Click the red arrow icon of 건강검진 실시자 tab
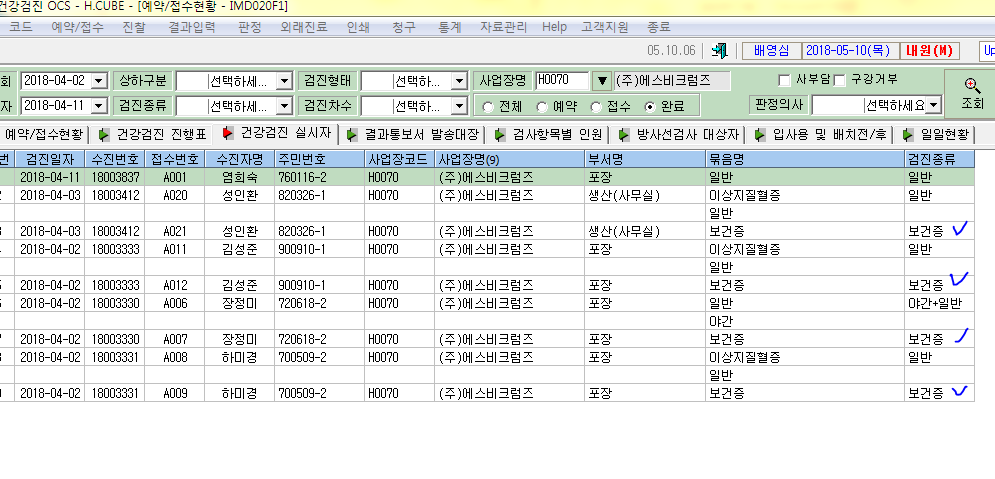The height and width of the screenshot is (479, 995). [x=228, y=133]
